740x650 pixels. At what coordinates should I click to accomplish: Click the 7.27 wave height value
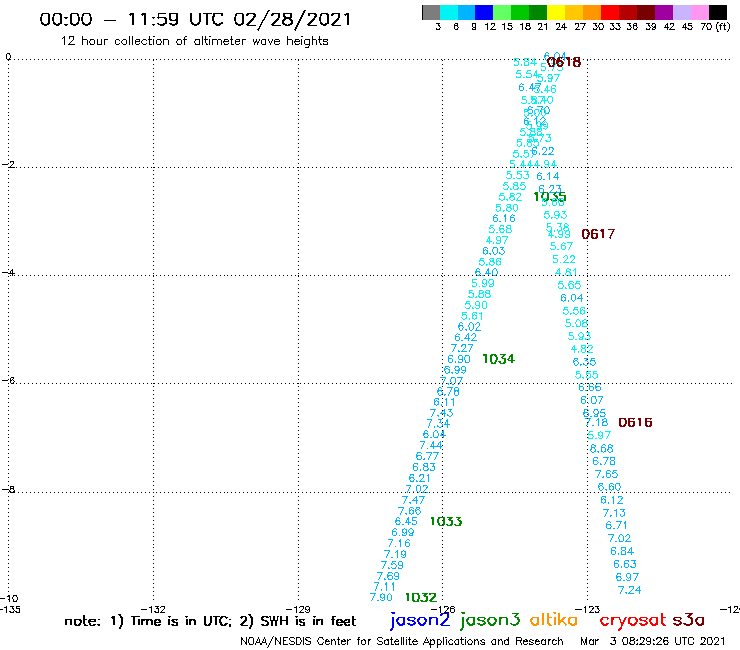coord(462,348)
